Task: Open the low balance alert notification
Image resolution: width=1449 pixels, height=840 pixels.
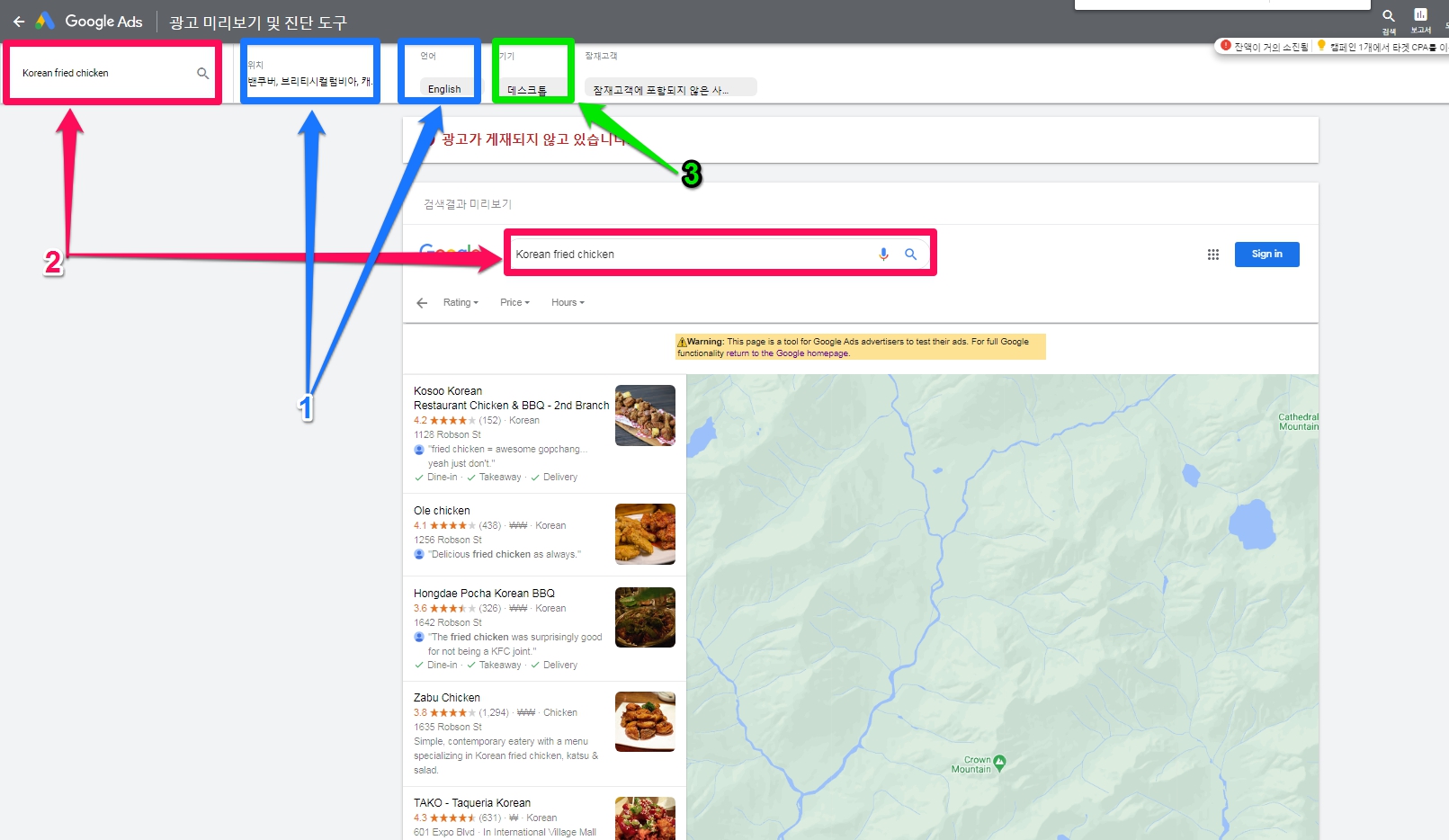Action: (1265, 47)
